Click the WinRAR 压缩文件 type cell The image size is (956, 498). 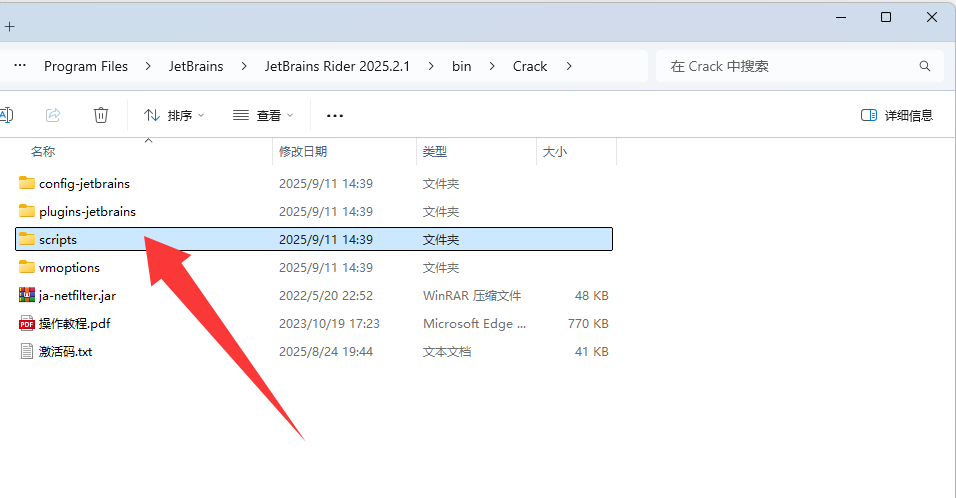pyautogui.click(x=472, y=296)
